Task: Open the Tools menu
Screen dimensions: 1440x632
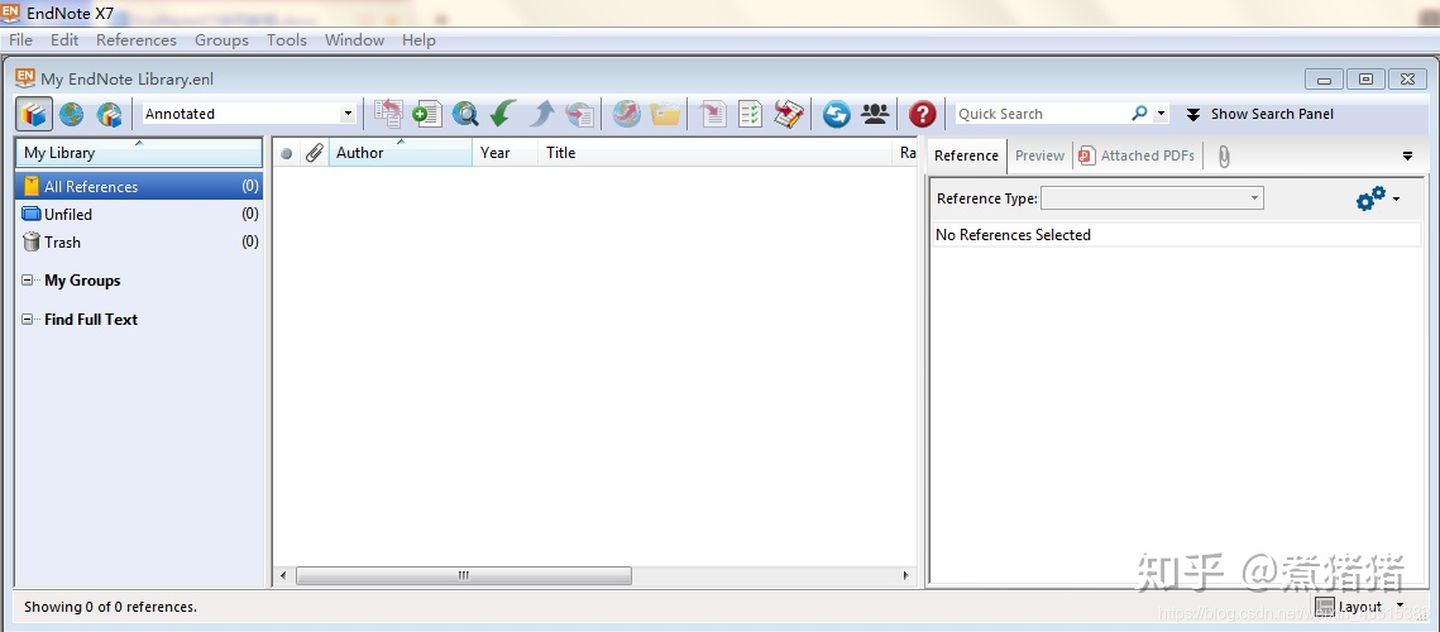Action: coord(286,40)
